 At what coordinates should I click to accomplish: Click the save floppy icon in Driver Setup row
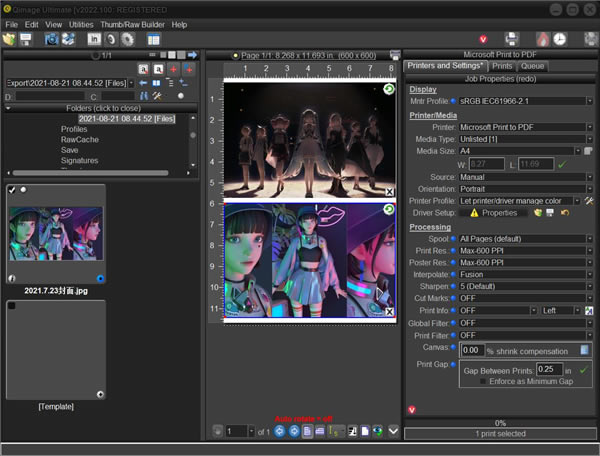pos(550,213)
